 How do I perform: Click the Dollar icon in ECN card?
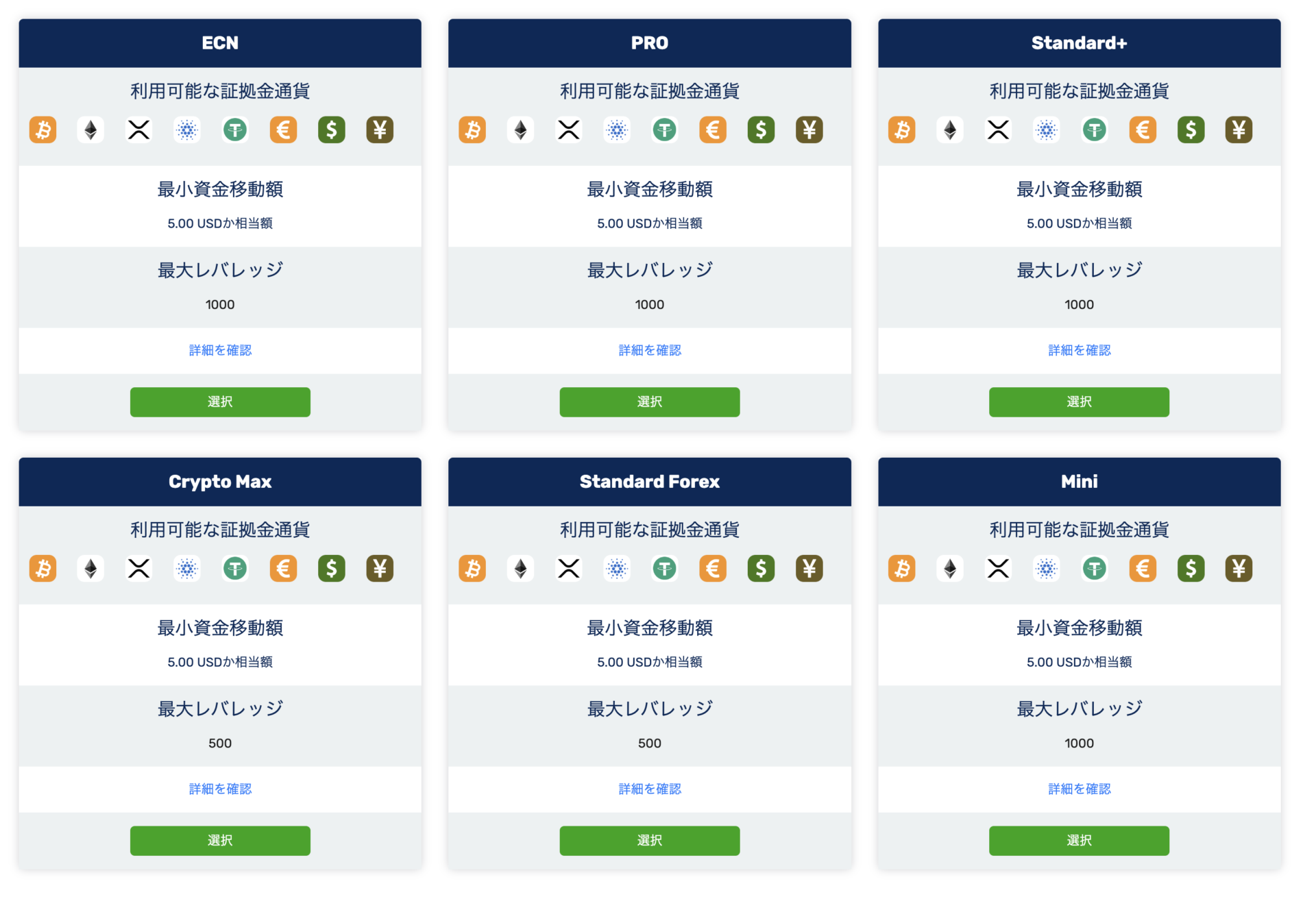[x=332, y=130]
